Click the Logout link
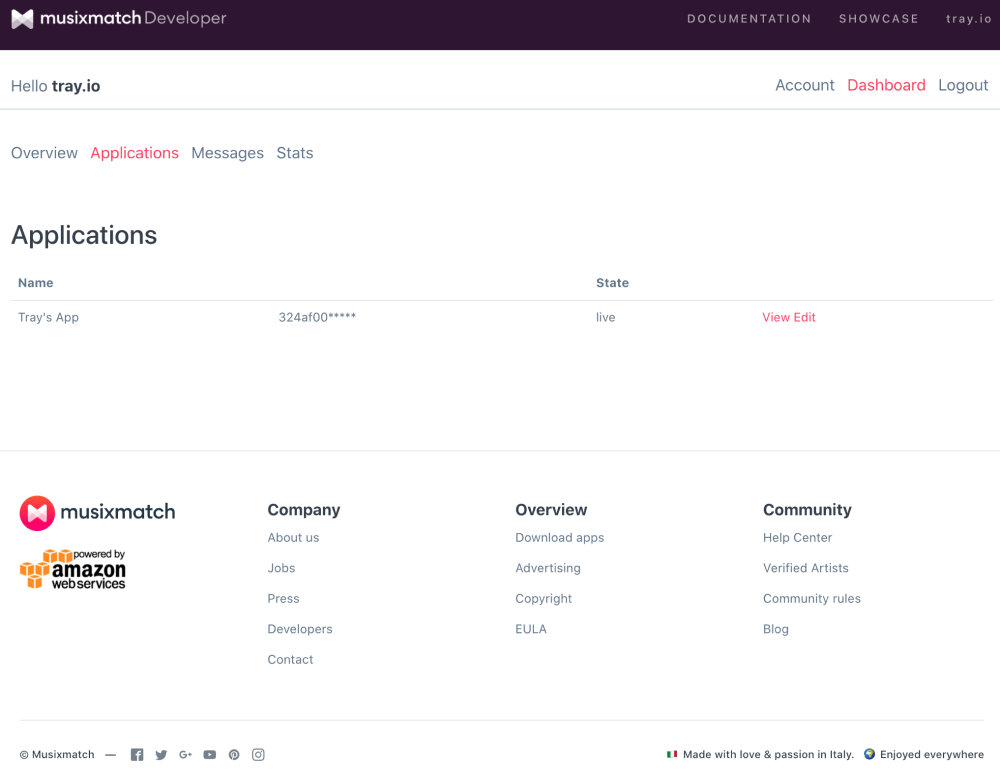The height and width of the screenshot is (780, 1000). pyautogui.click(x=963, y=85)
